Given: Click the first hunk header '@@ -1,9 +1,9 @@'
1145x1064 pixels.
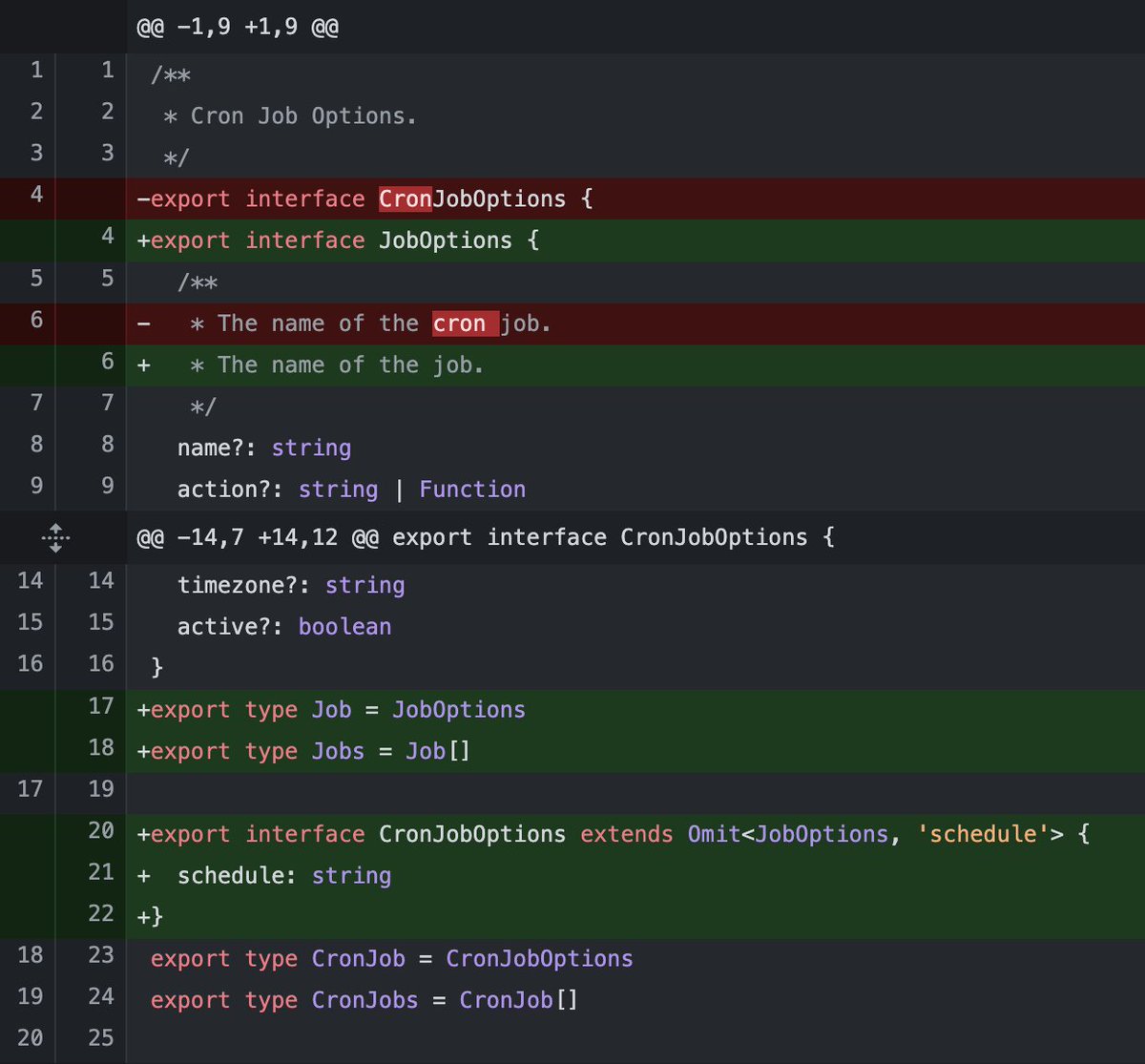Looking at the screenshot, I should (x=239, y=27).
